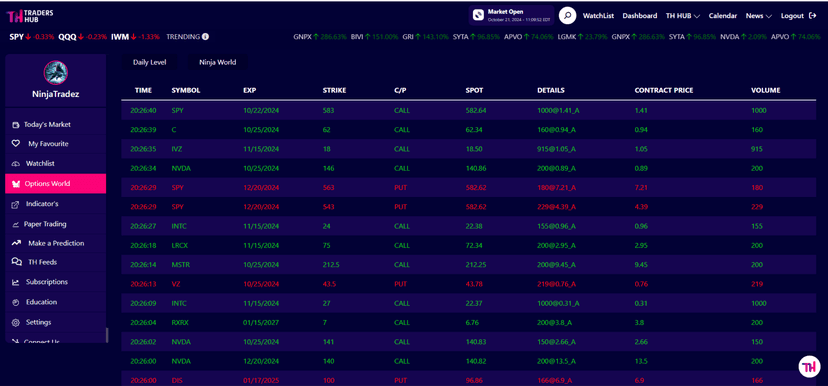Image resolution: width=828 pixels, height=386 pixels.
Task: Click spot price 212.25 cell
Action: pos(475,265)
